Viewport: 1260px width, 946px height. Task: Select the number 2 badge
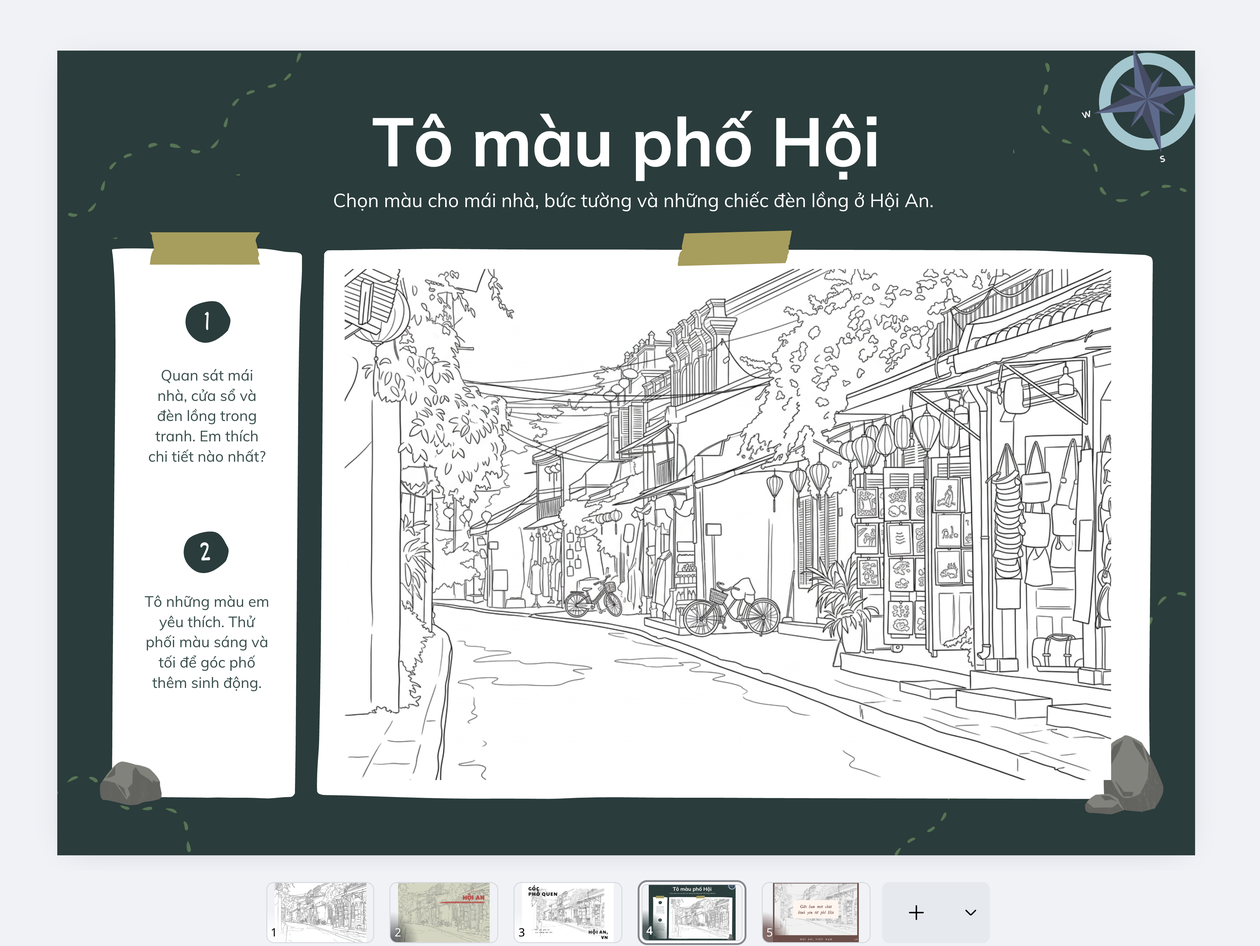[x=206, y=552]
